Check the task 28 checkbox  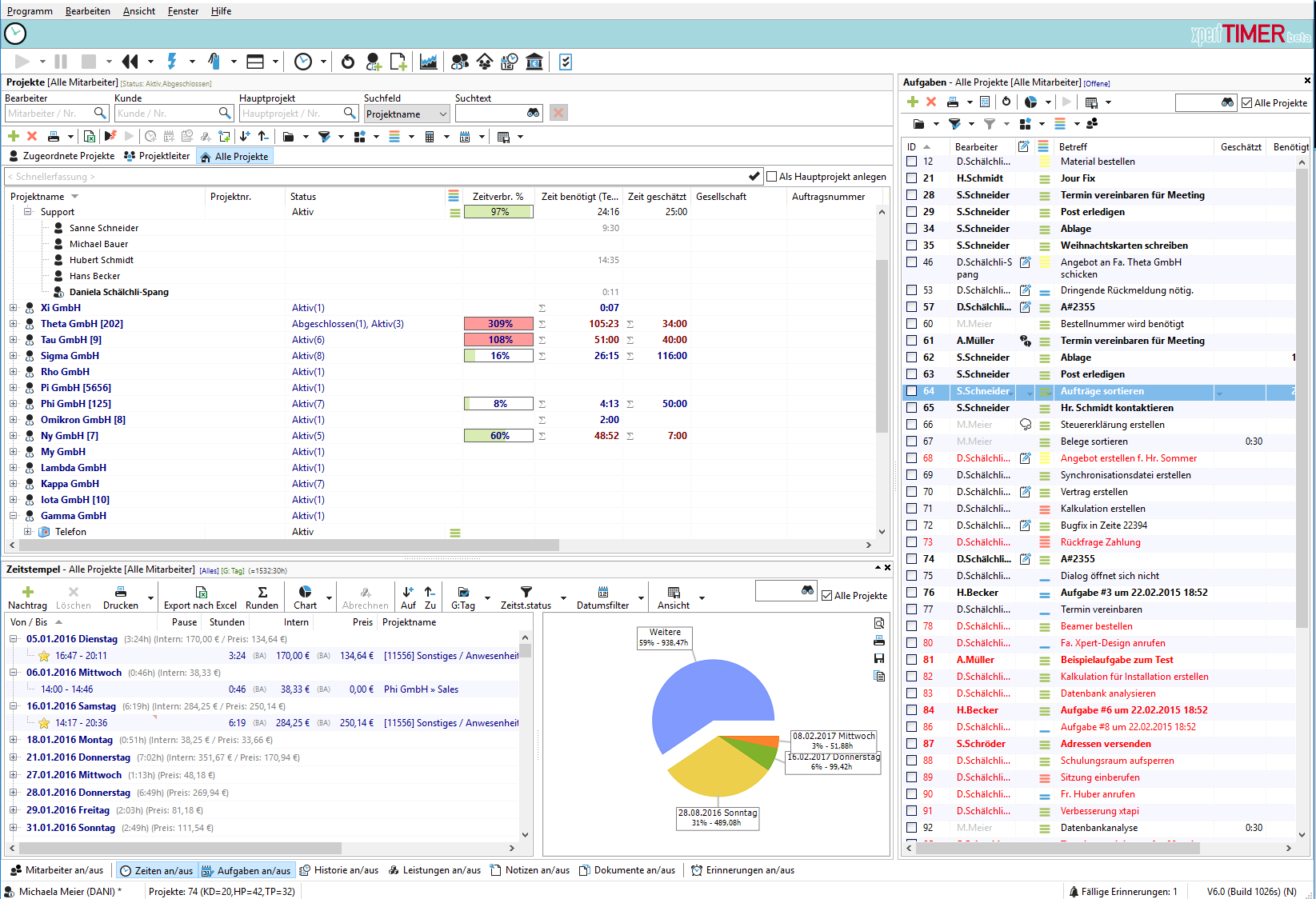(912, 195)
